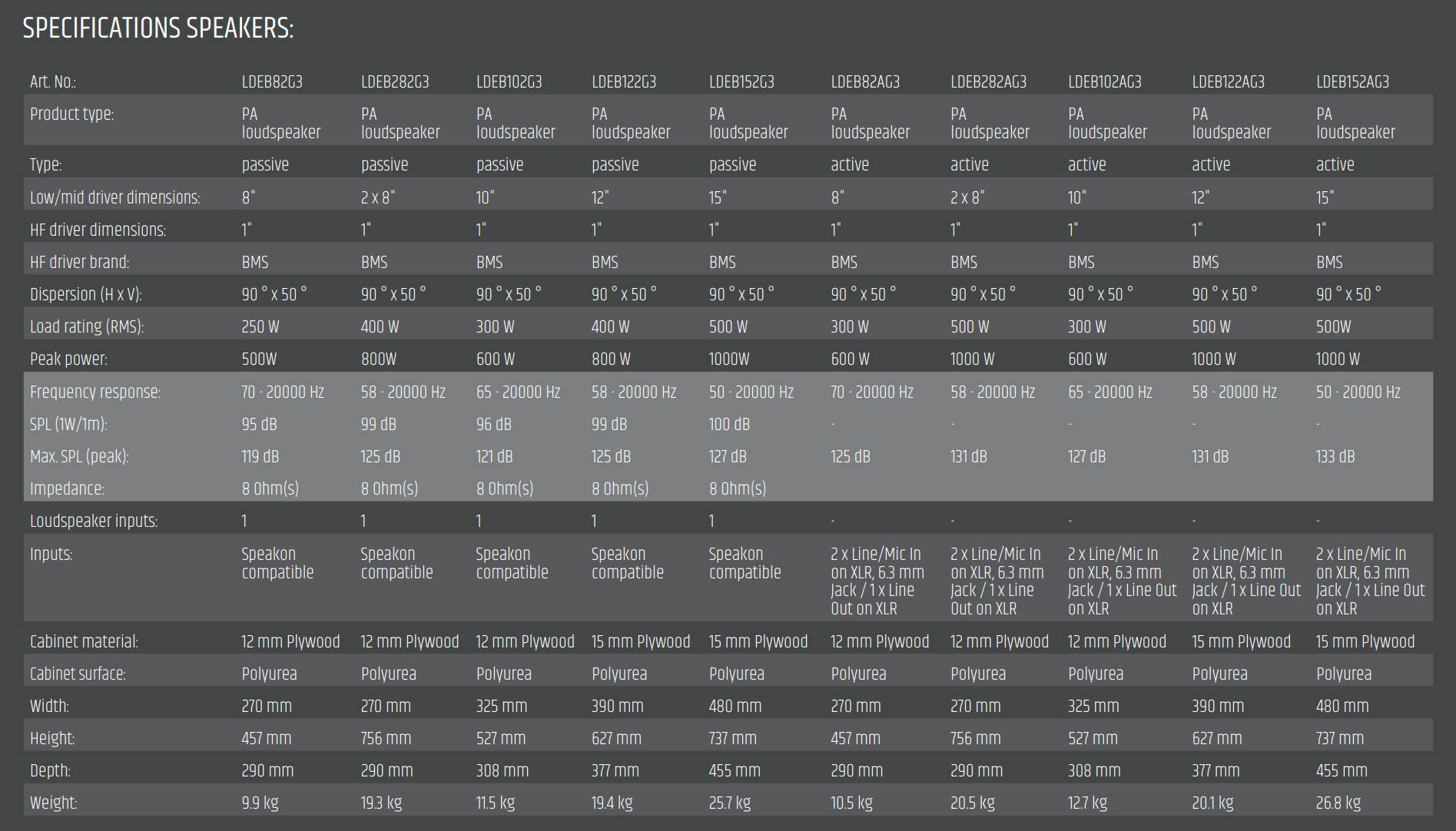Click the Peak power row label
The width and height of the screenshot is (1456, 831).
68,359
